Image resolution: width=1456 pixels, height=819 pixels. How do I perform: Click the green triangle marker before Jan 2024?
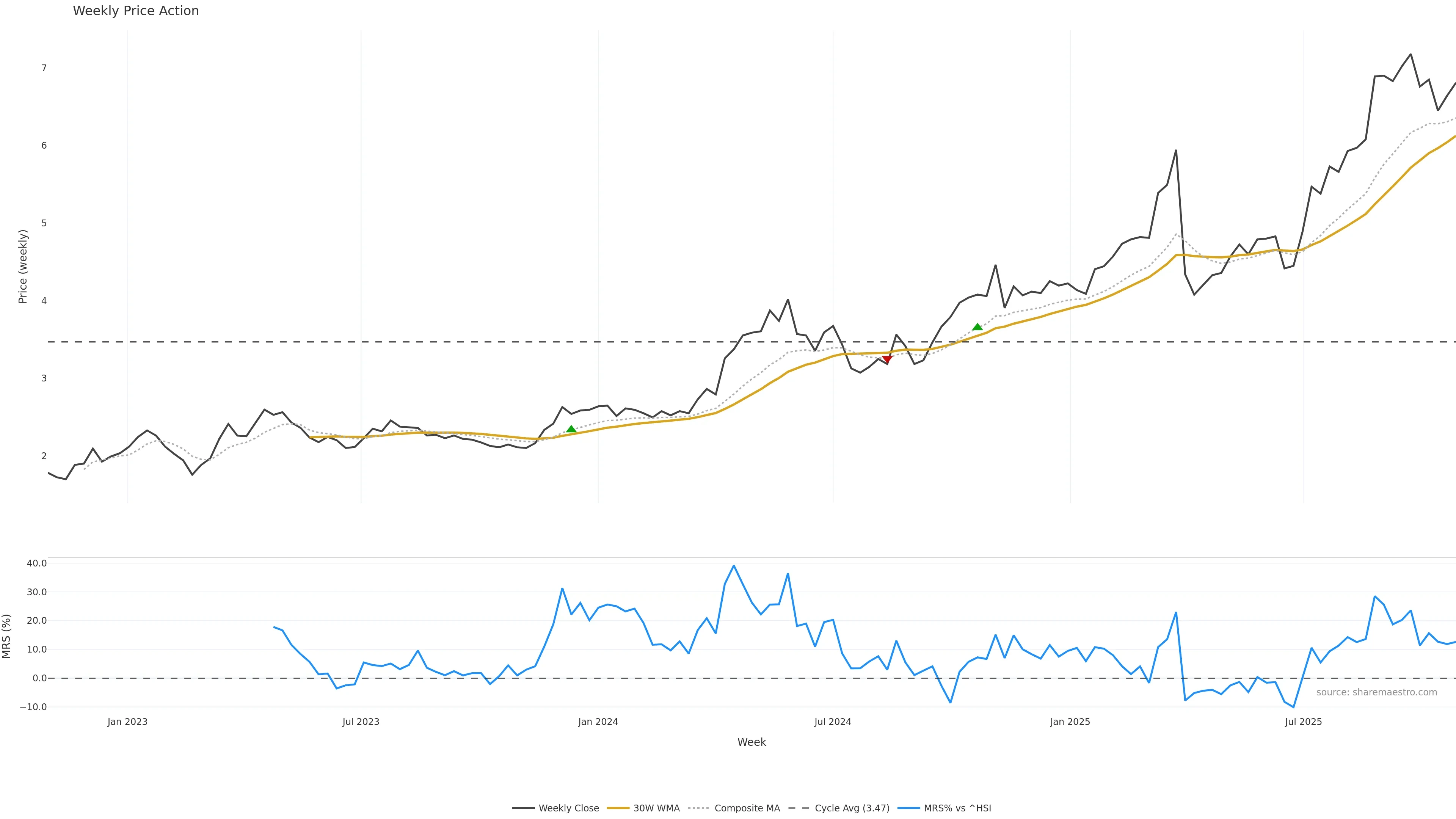[571, 430]
